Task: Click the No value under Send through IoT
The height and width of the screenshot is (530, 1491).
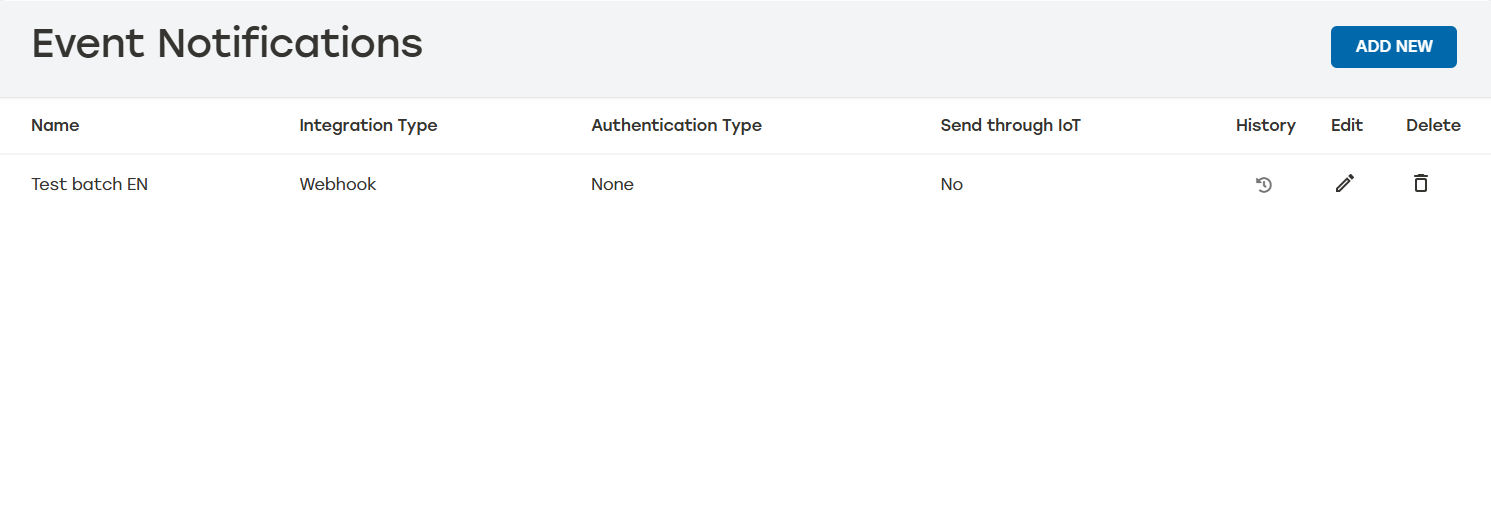Action: (951, 184)
